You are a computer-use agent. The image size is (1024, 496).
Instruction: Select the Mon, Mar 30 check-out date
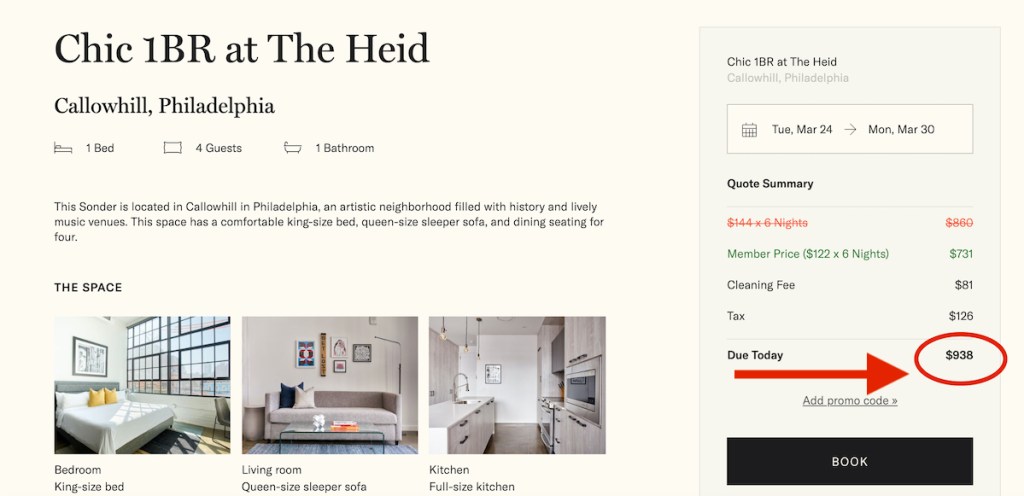901,130
